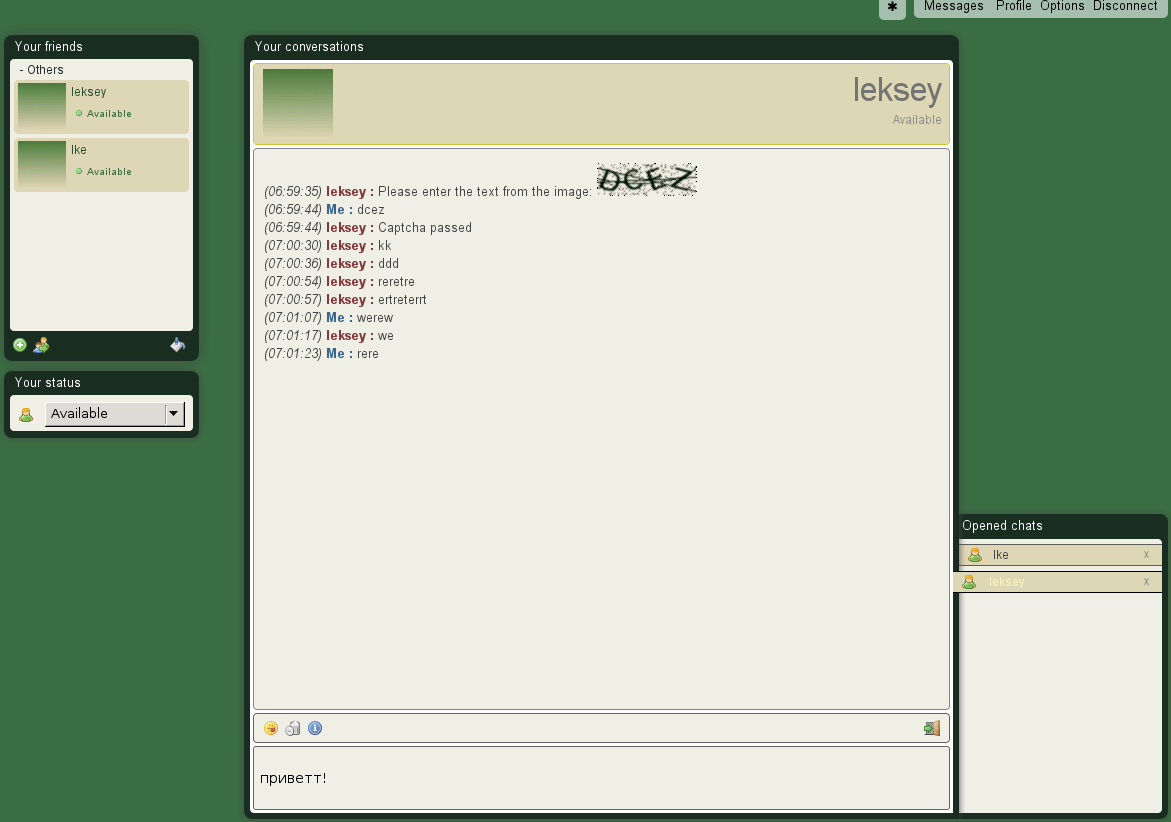Click the green add friend plus icon
This screenshot has width=1171, height=822.
20,345
